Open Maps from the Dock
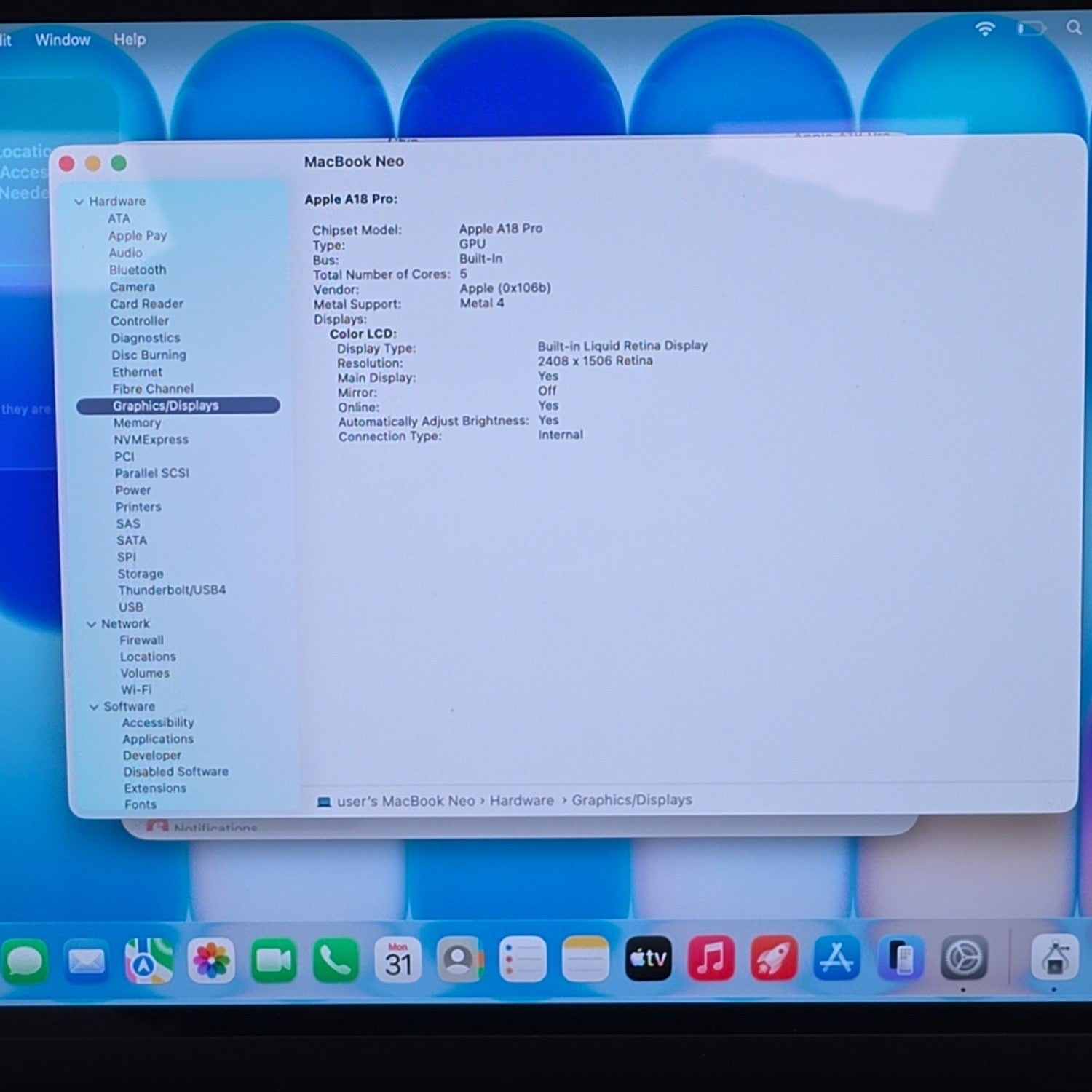1092x1092 pixels. point(149,961)
